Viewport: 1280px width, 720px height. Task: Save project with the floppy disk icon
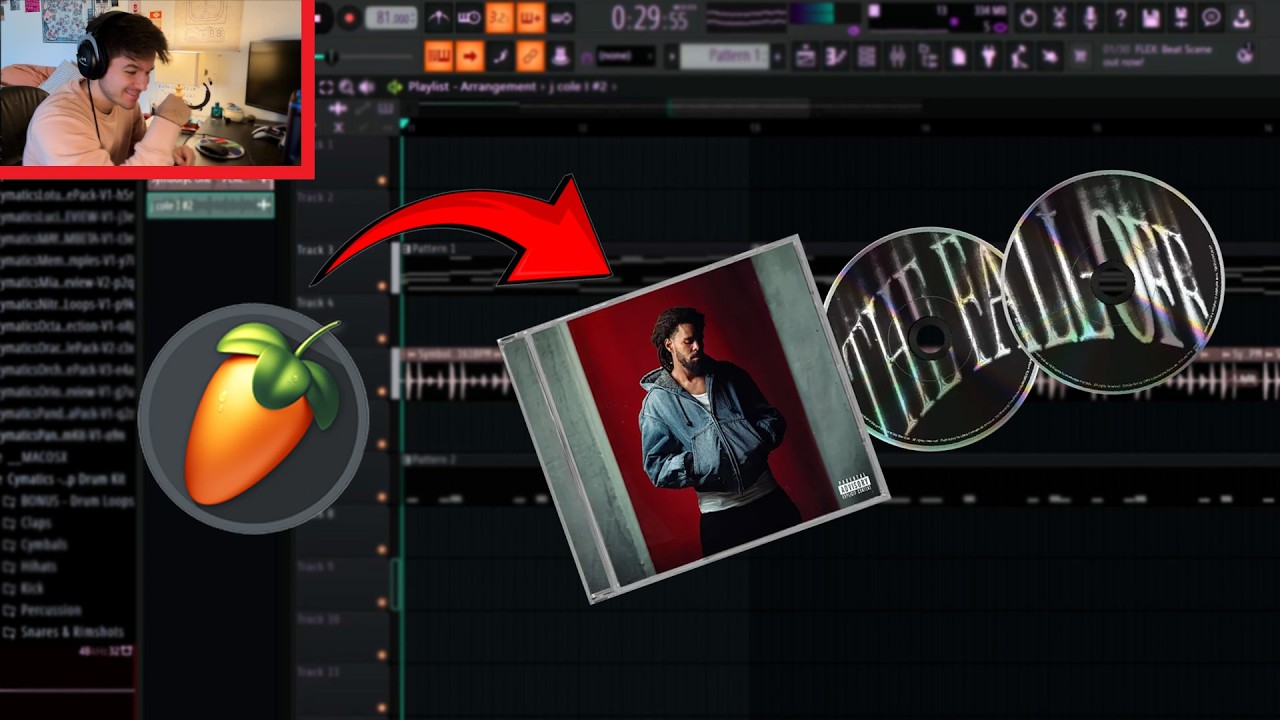click(x=1151, y=17)
